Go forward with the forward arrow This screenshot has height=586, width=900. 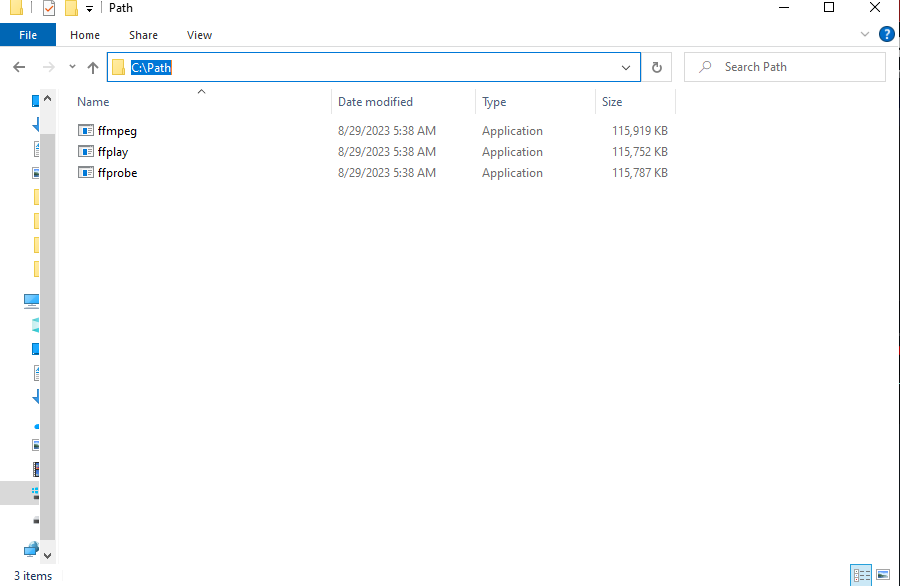49,67
